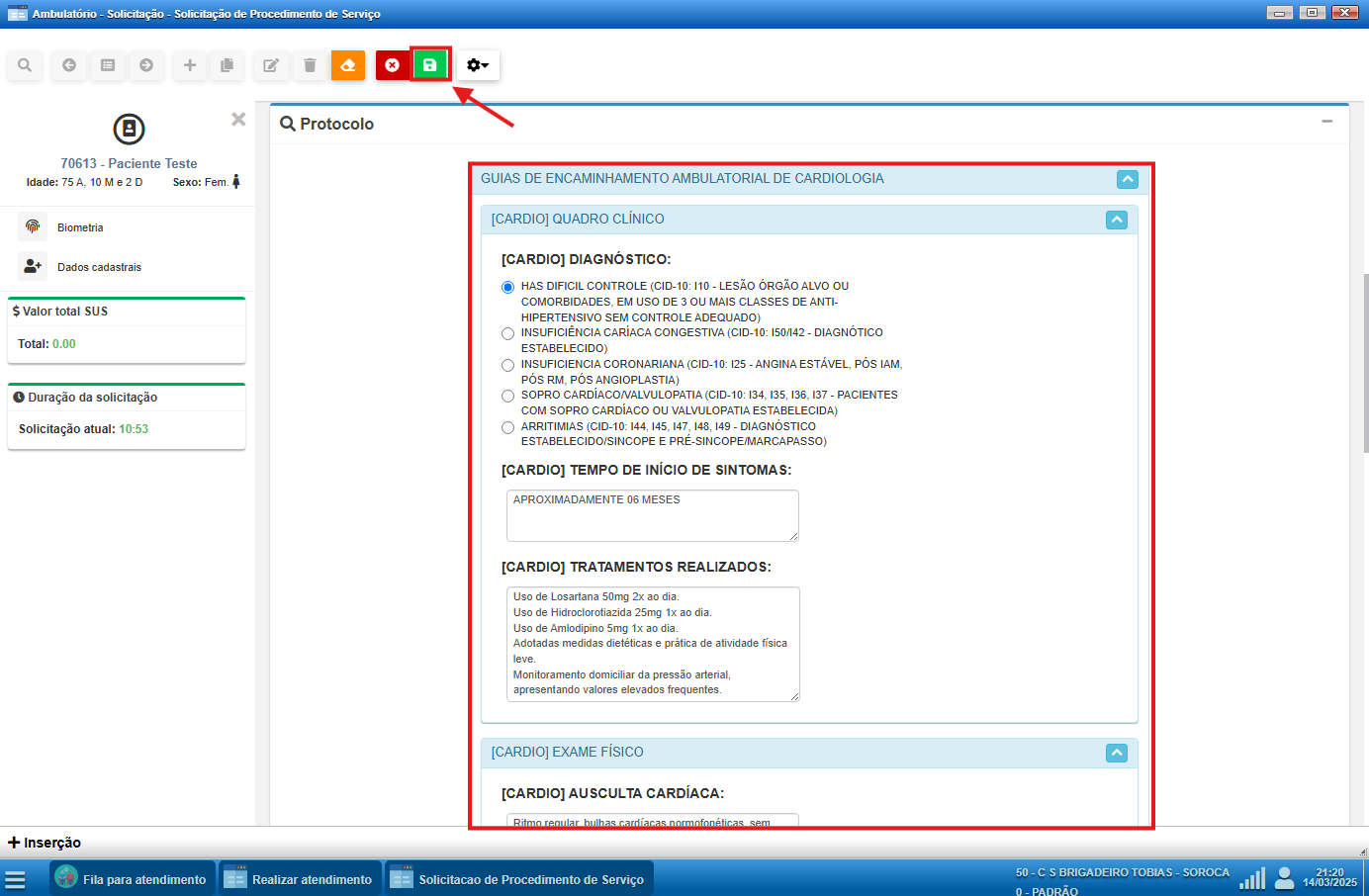
Task: Switch to Realizar atendimento tab
Action: coord(299,878)
